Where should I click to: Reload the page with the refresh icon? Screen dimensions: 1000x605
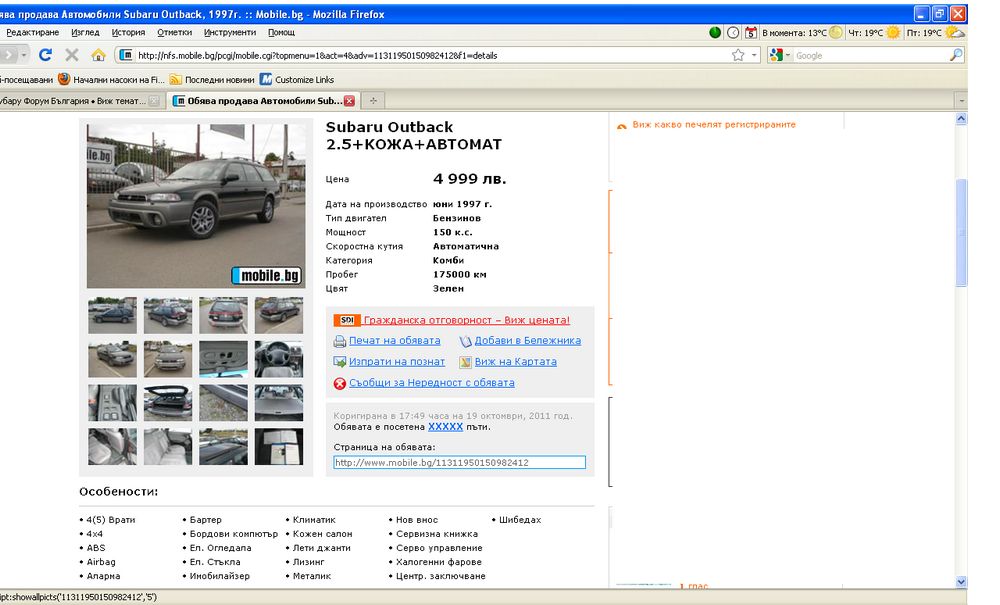pyautogui.click(x=45, y=55)
